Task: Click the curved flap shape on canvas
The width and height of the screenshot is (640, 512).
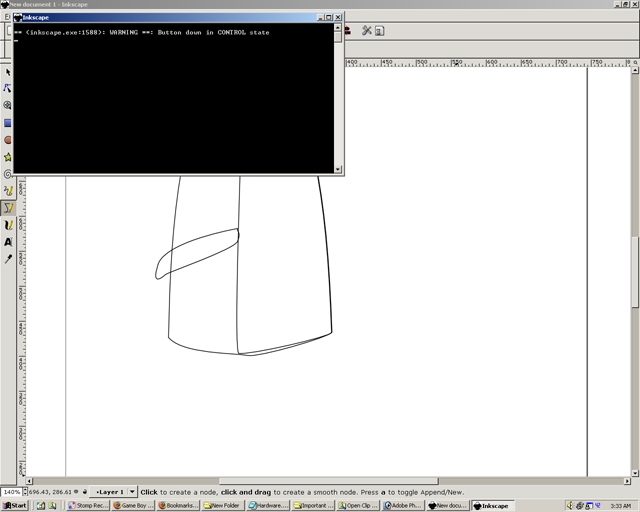Action: pos(199,253)
